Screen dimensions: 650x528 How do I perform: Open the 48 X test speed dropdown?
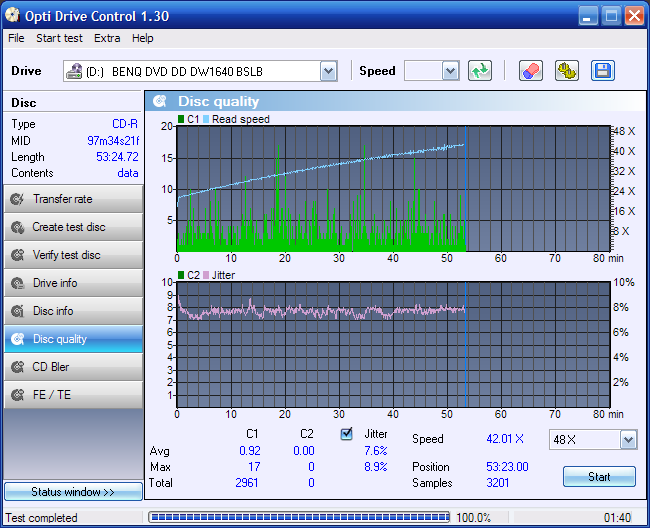pyautogui.click(x=628, y=440)
